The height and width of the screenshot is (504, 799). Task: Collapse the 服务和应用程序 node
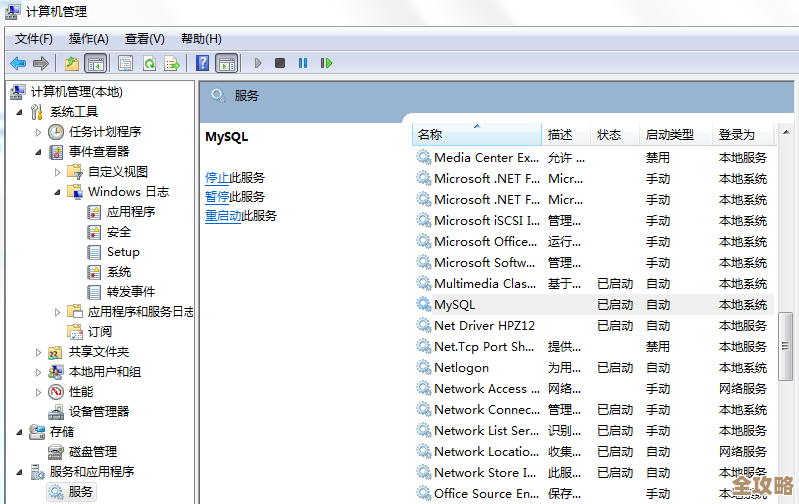(x=19, y=472)
